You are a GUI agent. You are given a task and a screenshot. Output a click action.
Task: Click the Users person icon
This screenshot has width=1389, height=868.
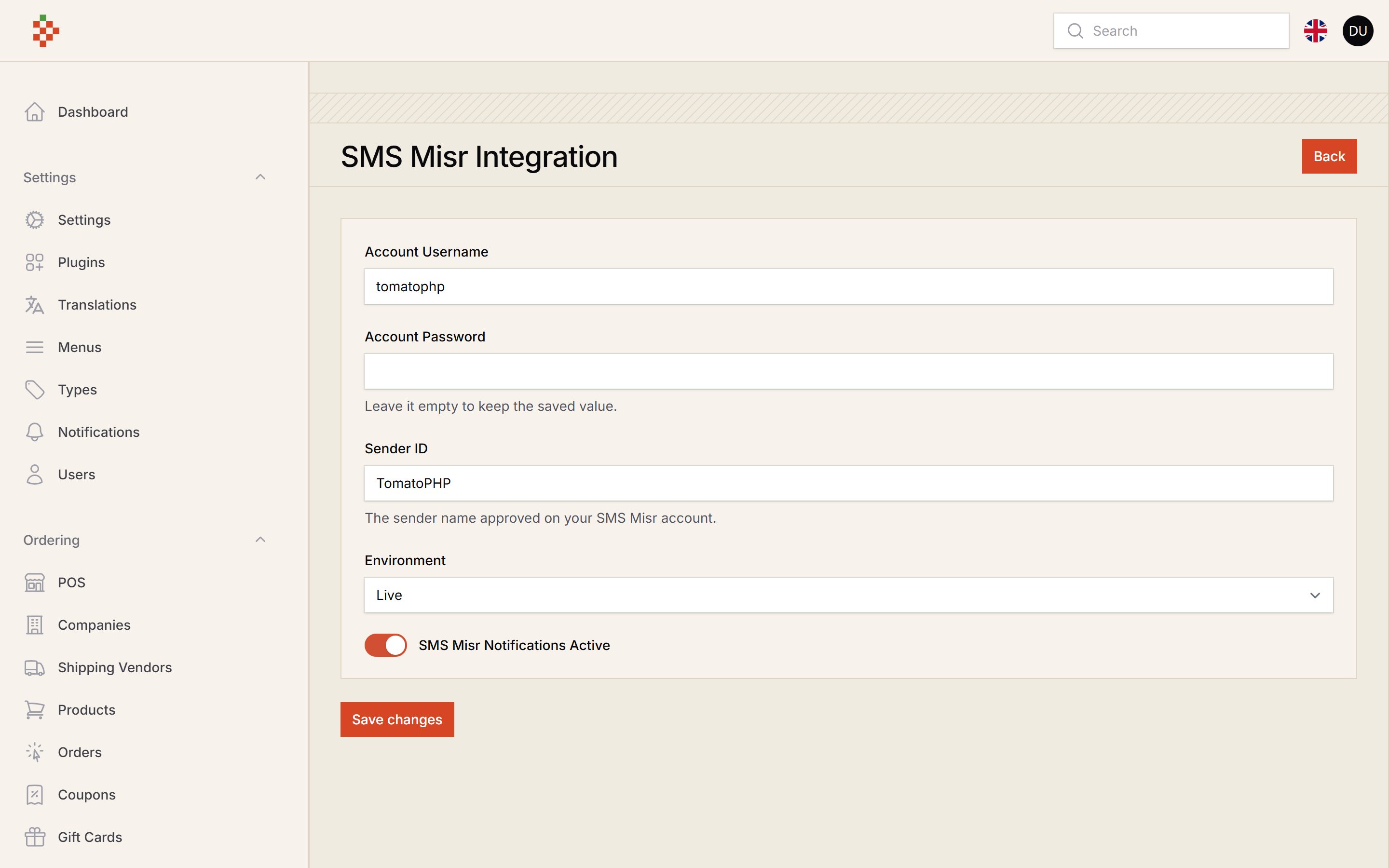[34, 475]
